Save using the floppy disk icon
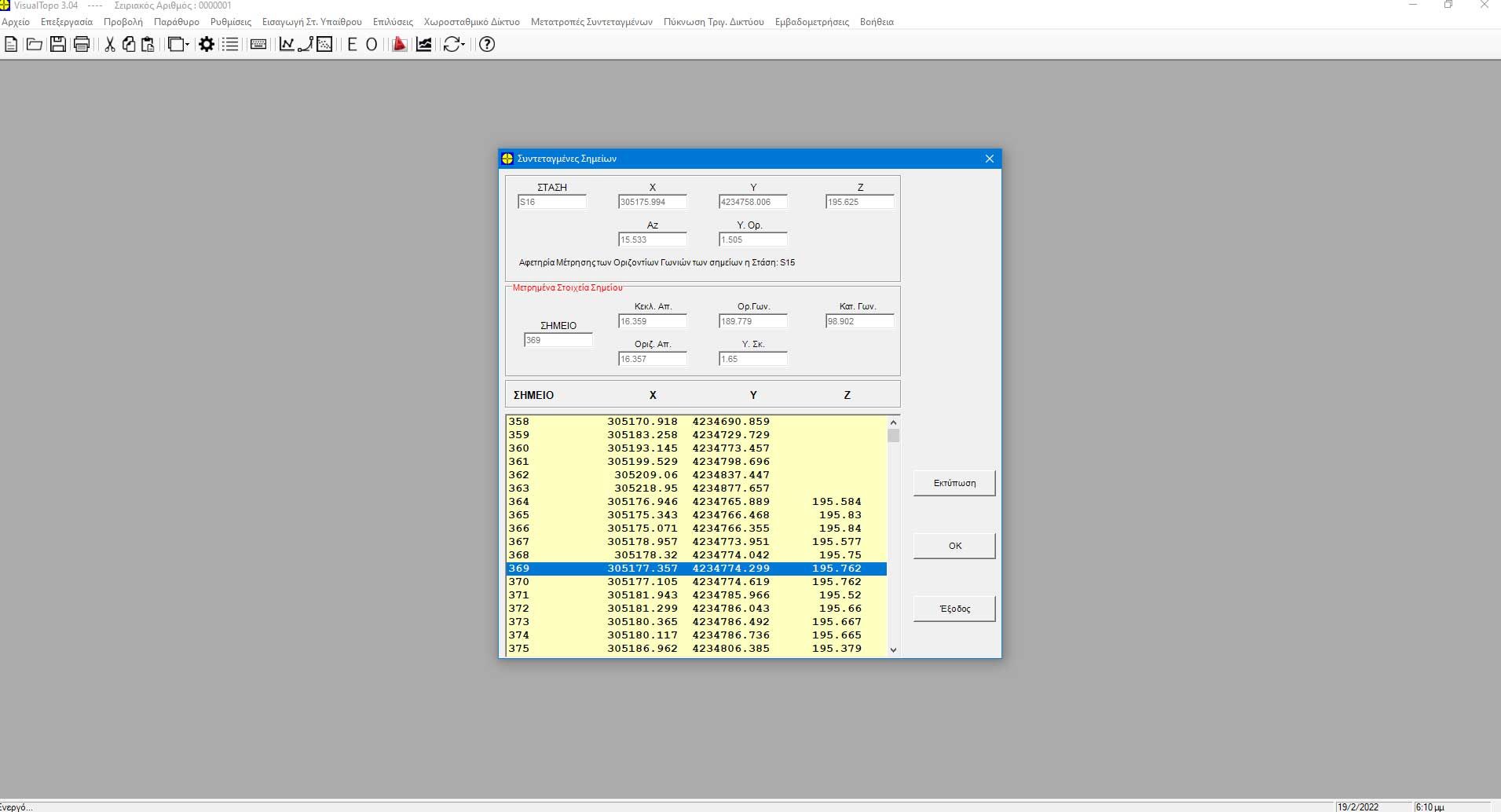 (58, 45)
